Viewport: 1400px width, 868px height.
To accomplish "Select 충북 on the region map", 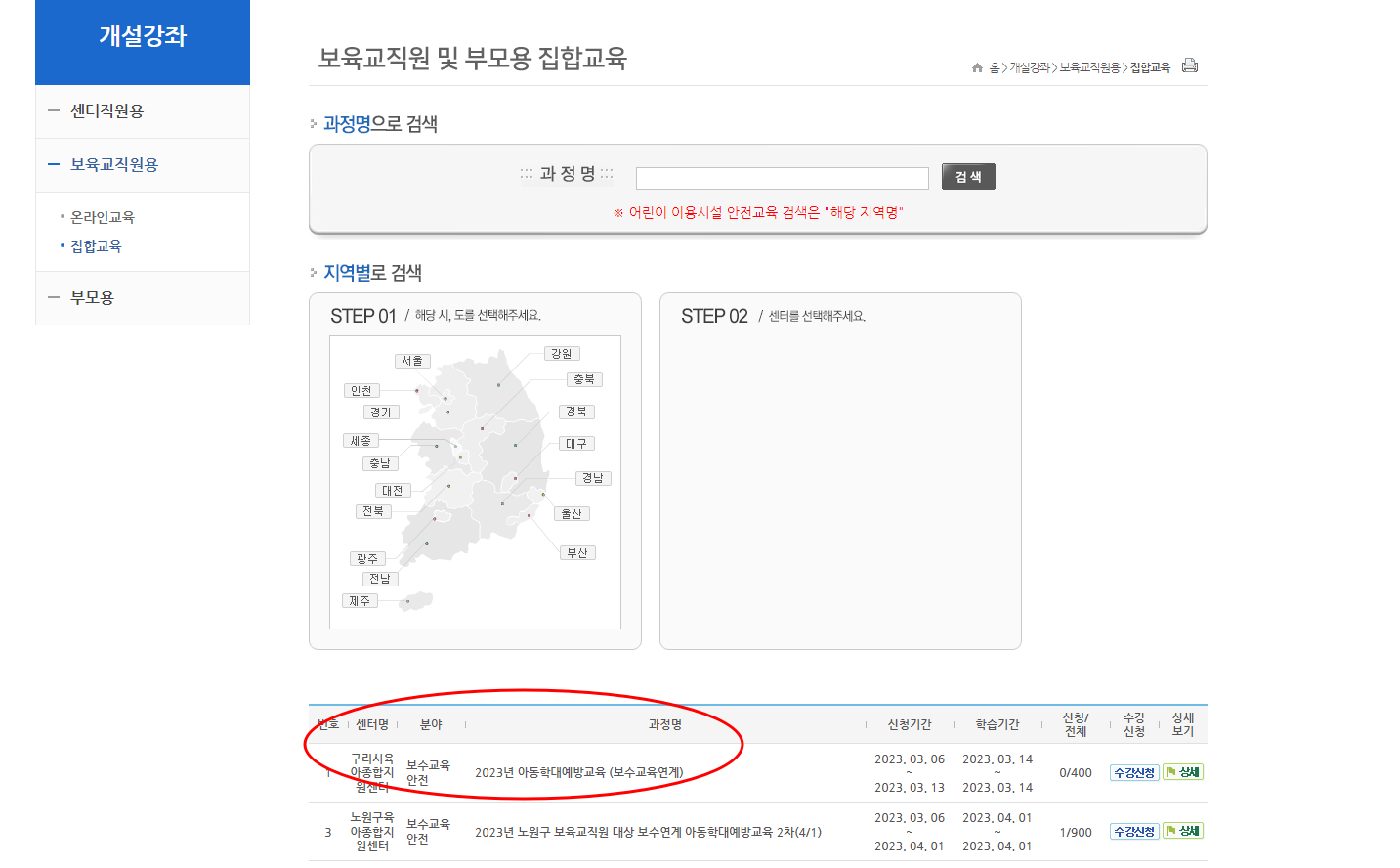I will pyautogui.click(x=584, y=379).
